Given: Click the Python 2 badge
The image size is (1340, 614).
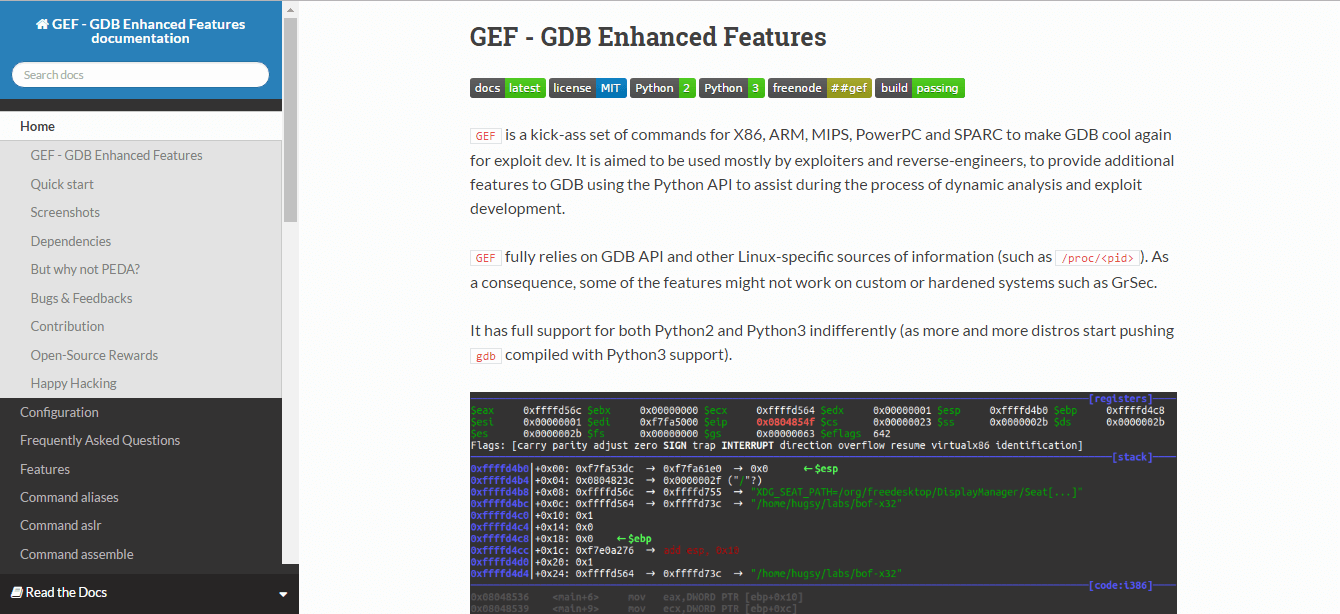Looking at the screenshot, I should (662, 88).
